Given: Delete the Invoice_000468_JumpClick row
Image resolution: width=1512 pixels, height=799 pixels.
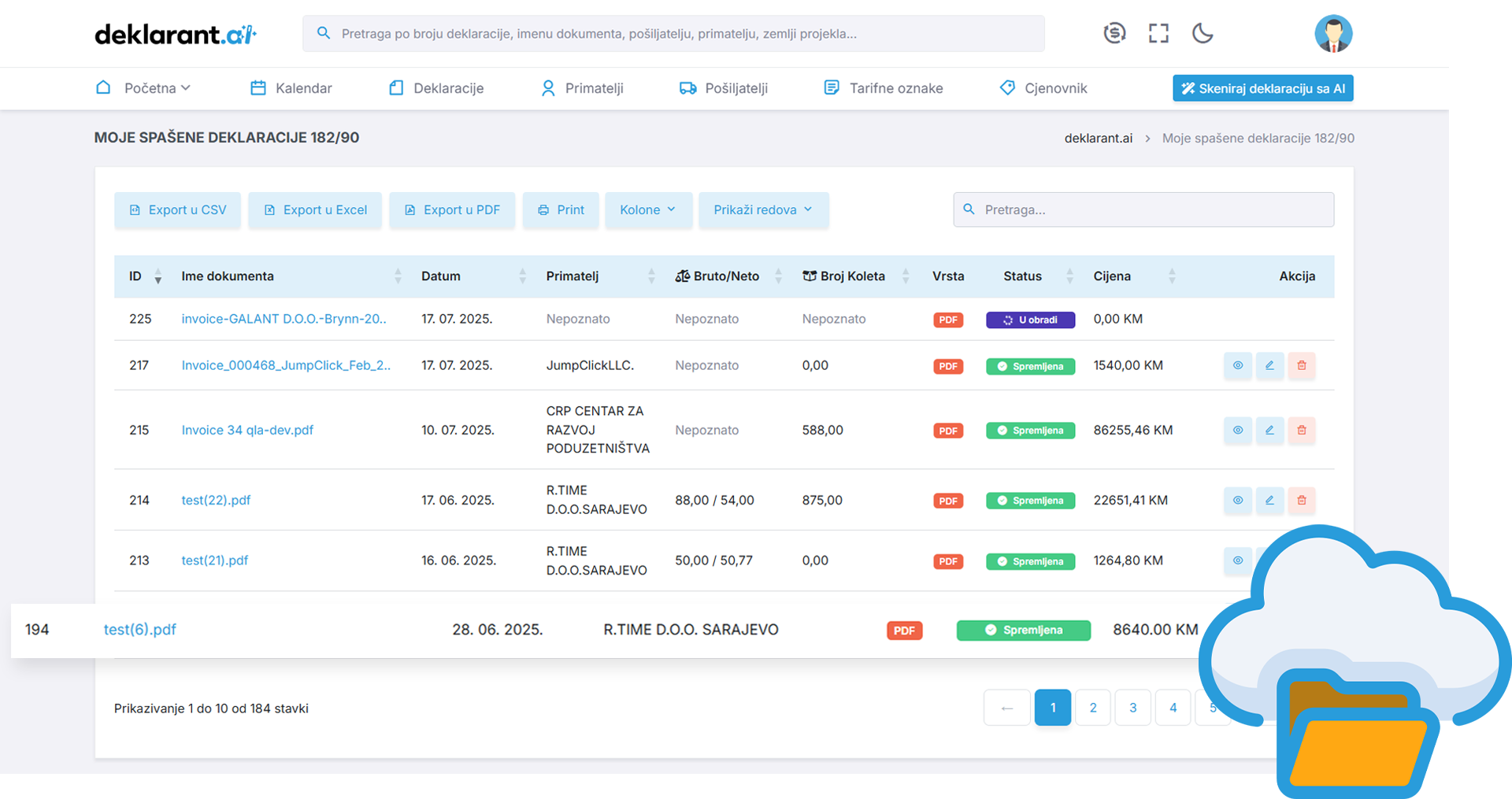Looking at the screenshot, I should click(1302, 365).
